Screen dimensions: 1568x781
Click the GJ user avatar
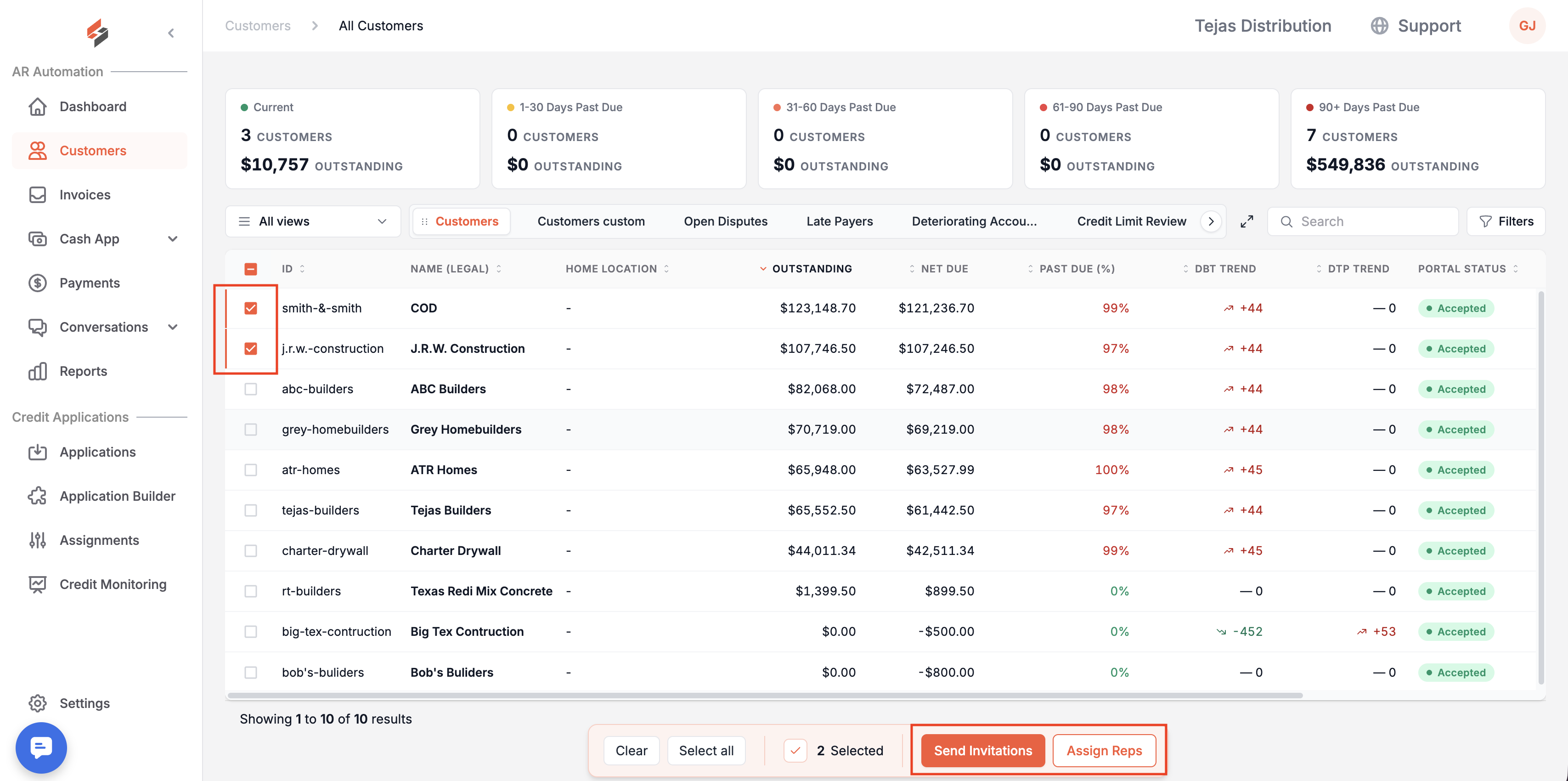[x=1527, y=26]
